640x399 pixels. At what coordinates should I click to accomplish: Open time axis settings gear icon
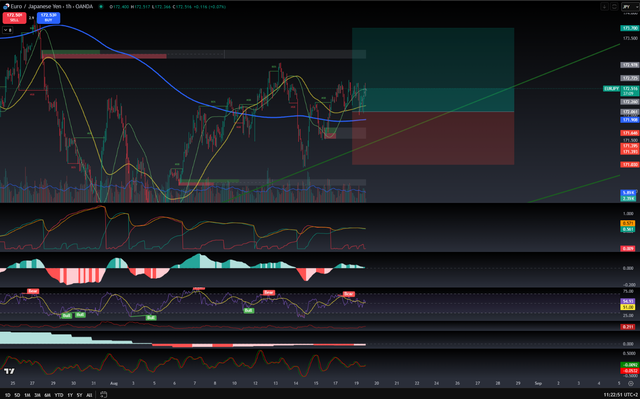click(x=631, y=383)
